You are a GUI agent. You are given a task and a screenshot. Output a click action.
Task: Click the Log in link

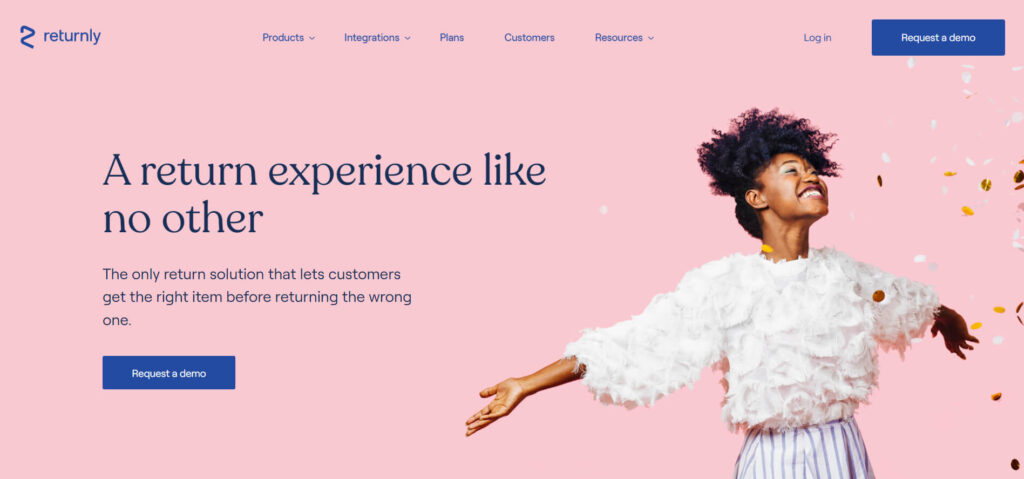tap(817, 37)
